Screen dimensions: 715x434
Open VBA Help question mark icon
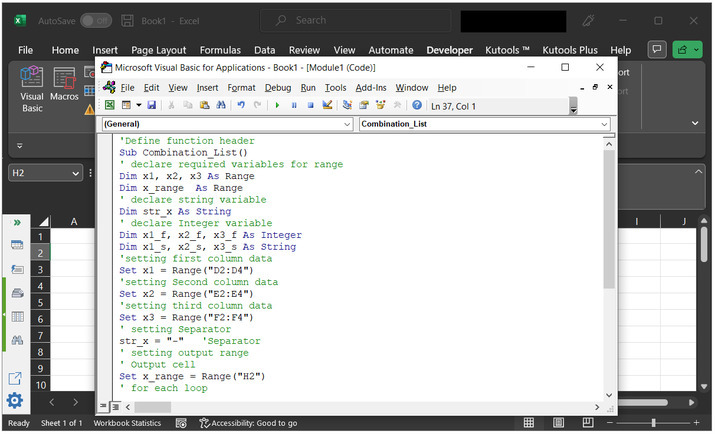click(x=417, y=105)
